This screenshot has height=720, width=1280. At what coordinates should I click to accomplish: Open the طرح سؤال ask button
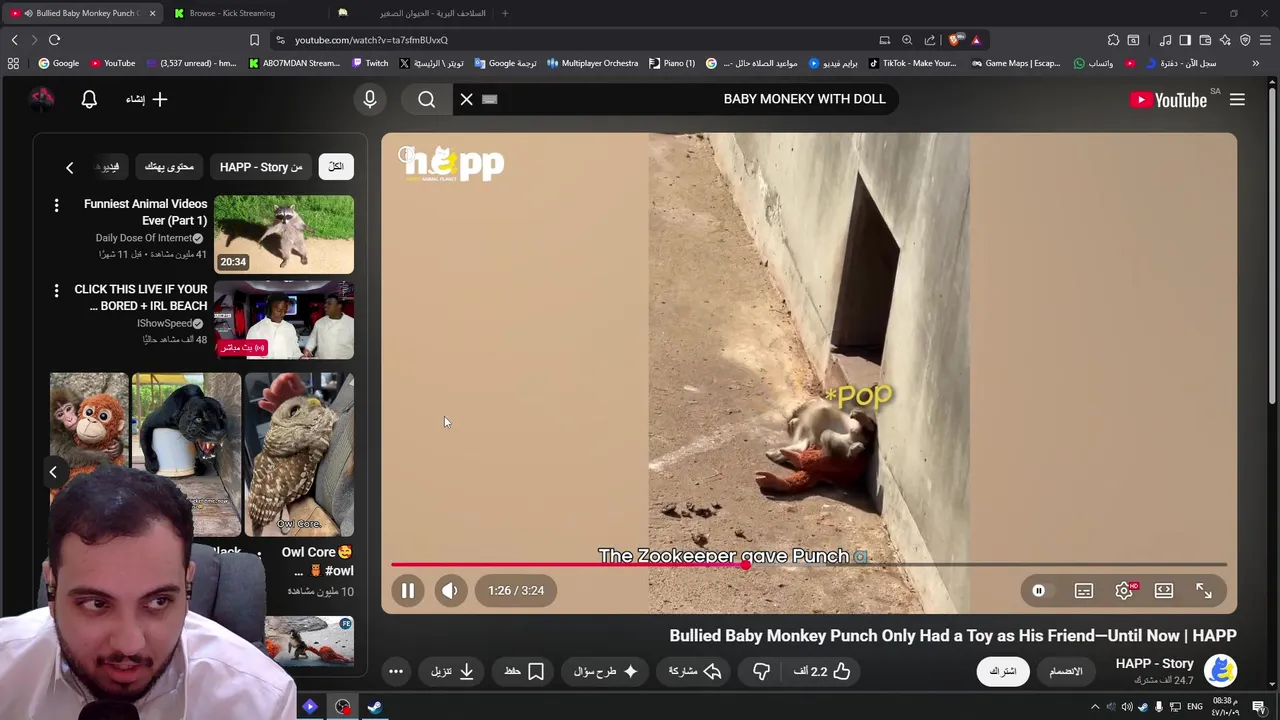606,671
